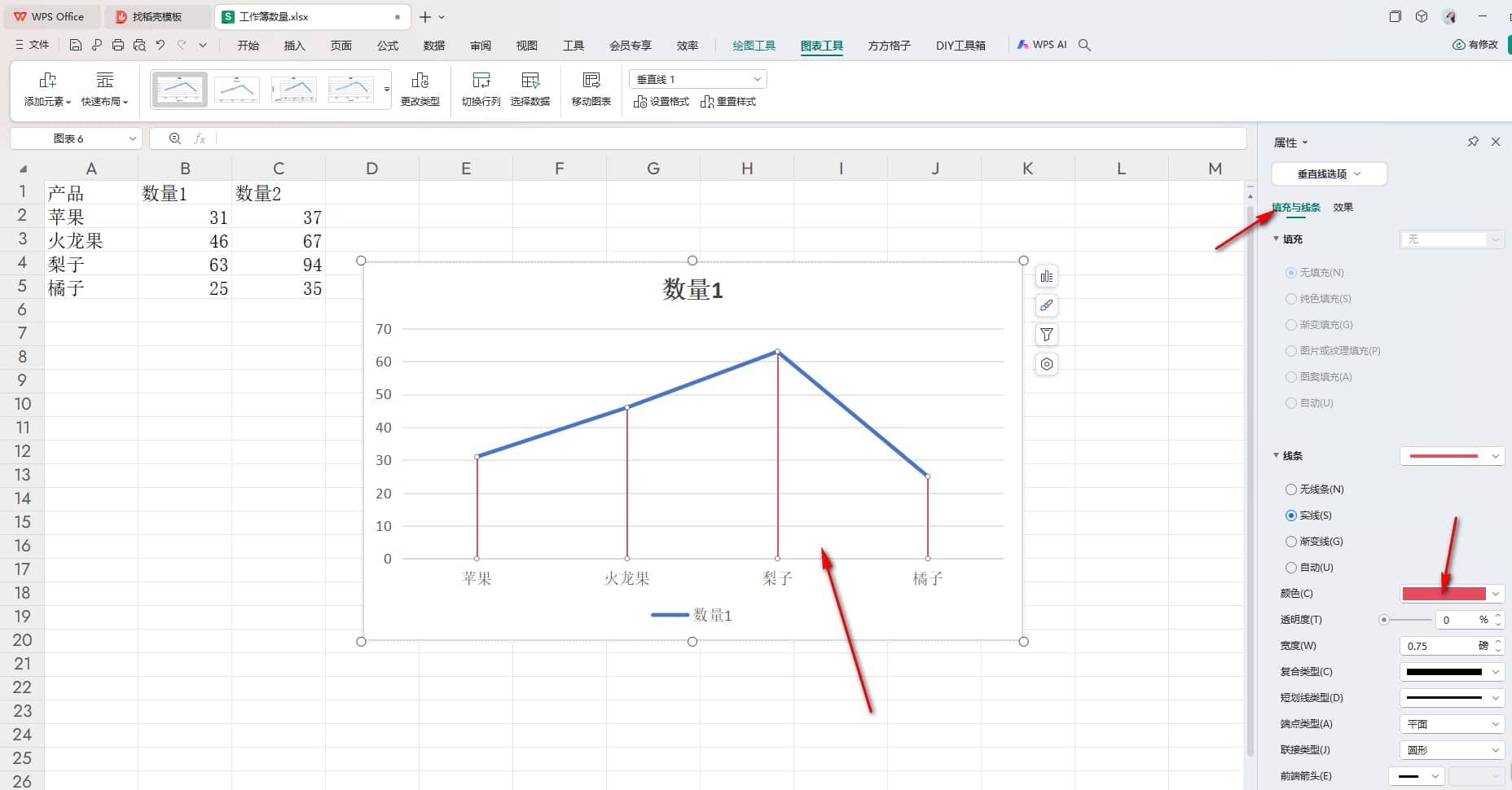Select Solid Fill (纯色填充) radio
1512x790 pixels.
[x=1290, y=299]
